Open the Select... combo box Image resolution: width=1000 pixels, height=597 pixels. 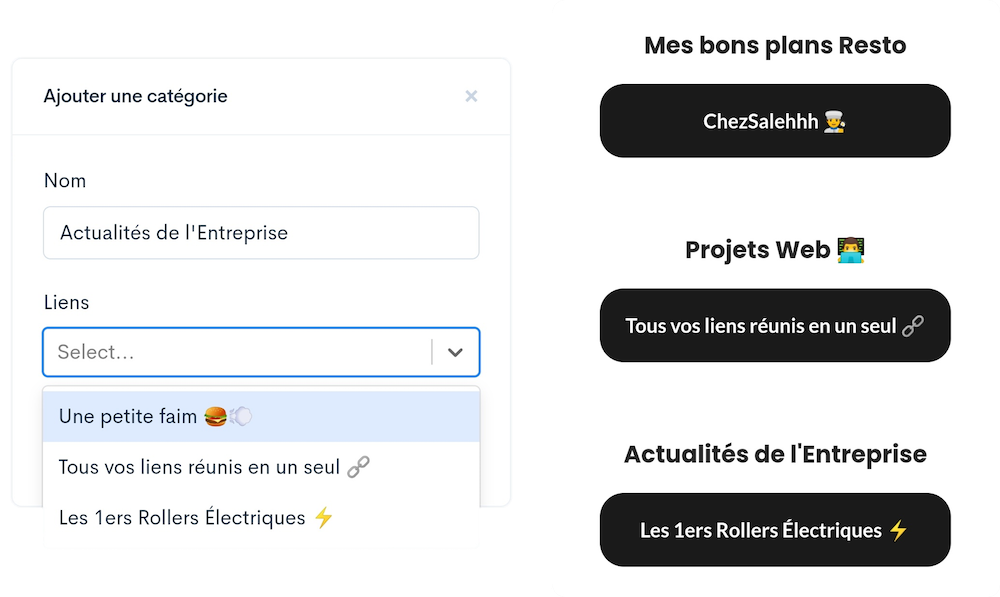coord(261,352)
